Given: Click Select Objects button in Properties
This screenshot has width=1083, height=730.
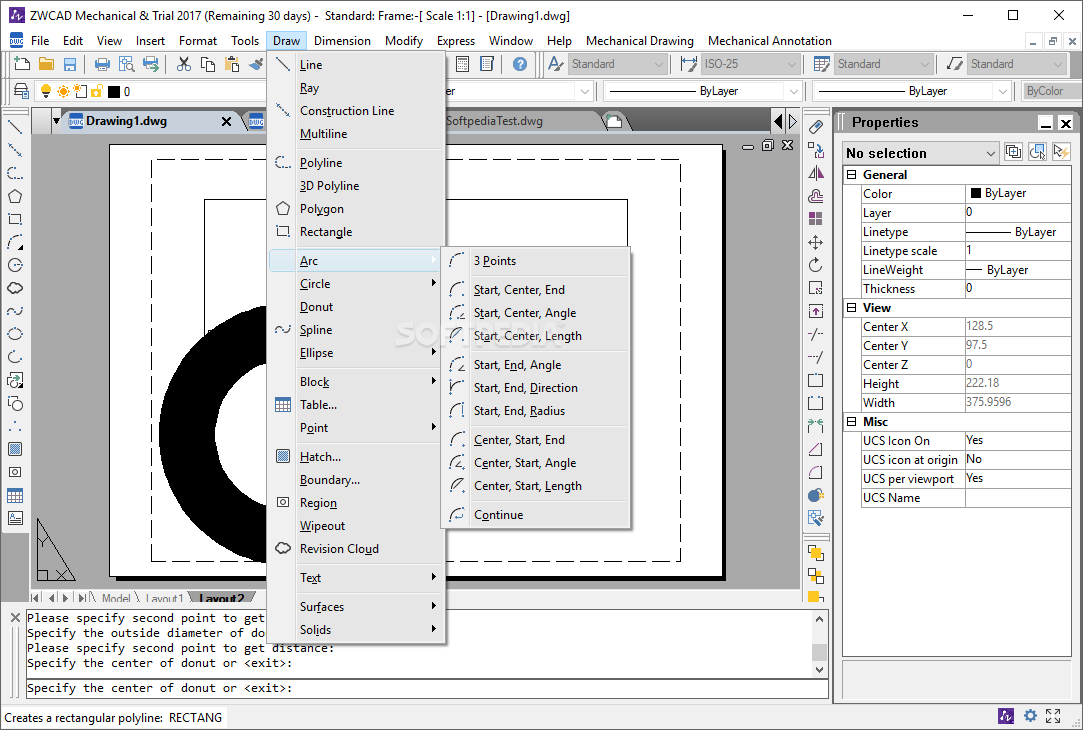Looking at the screenshot, I should (1037, 152).
